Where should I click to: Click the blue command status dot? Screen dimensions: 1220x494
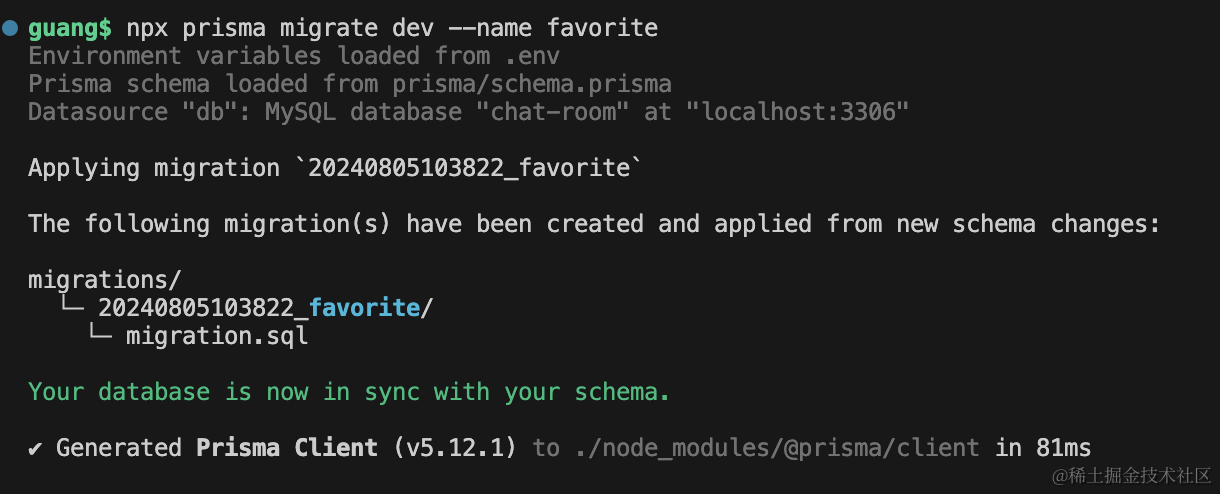pos(10,29)
